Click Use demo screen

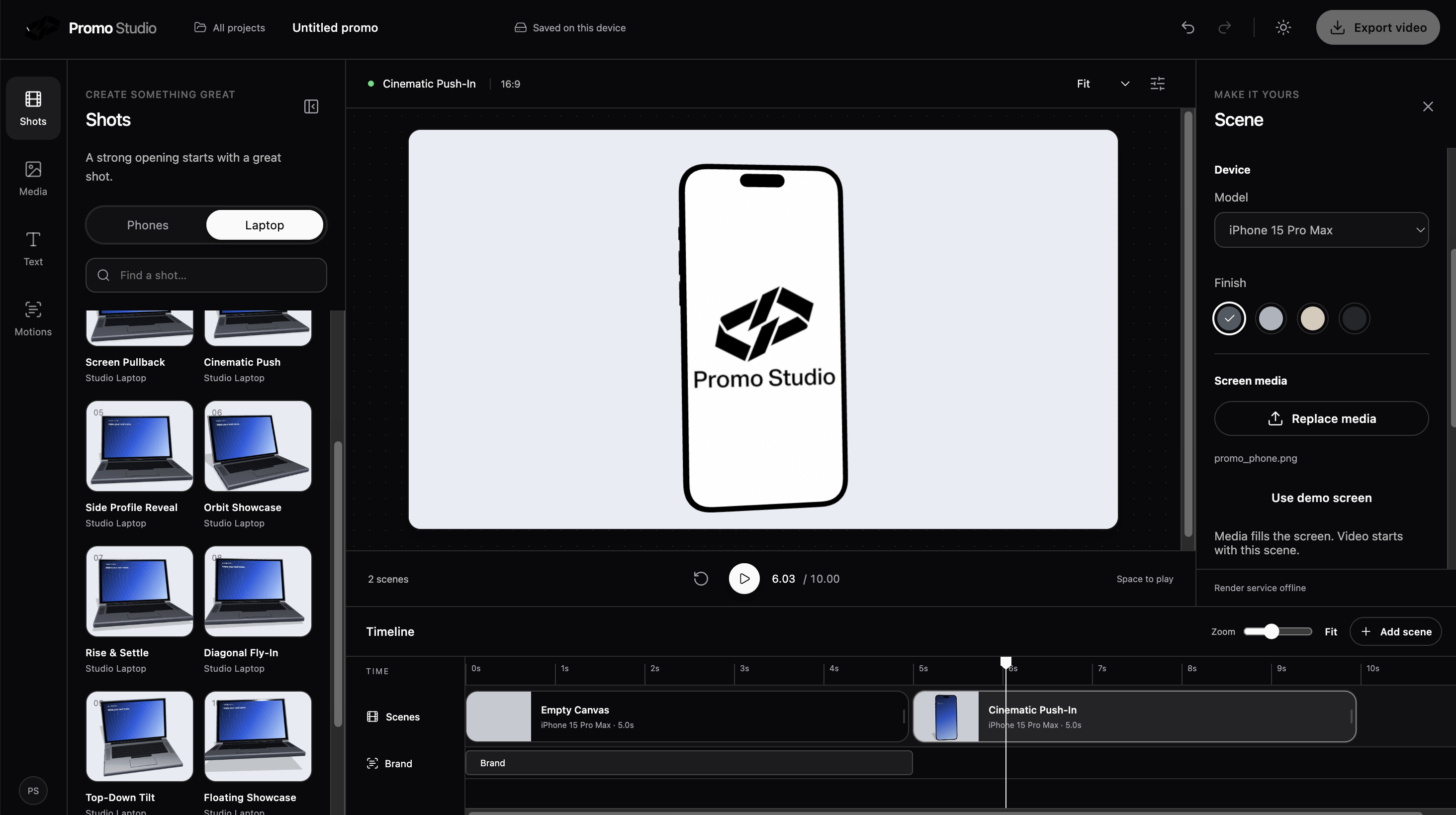[x=1321, y=498]
